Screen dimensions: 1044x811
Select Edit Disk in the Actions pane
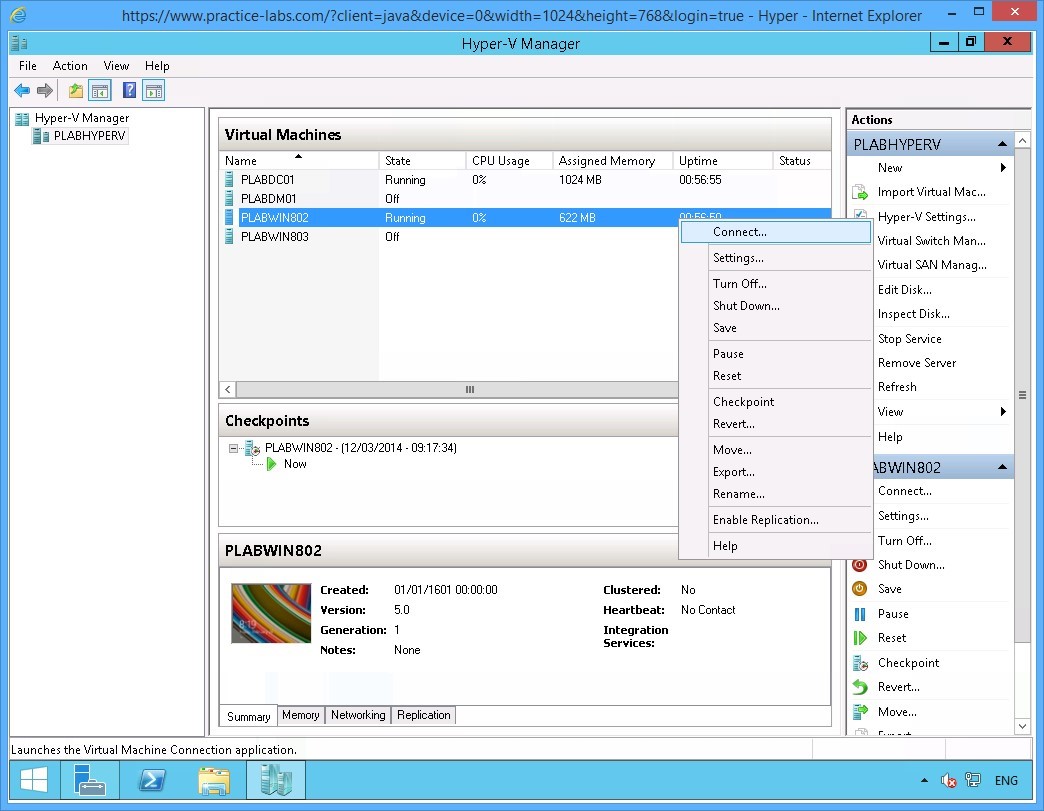(x=903, y=289)
